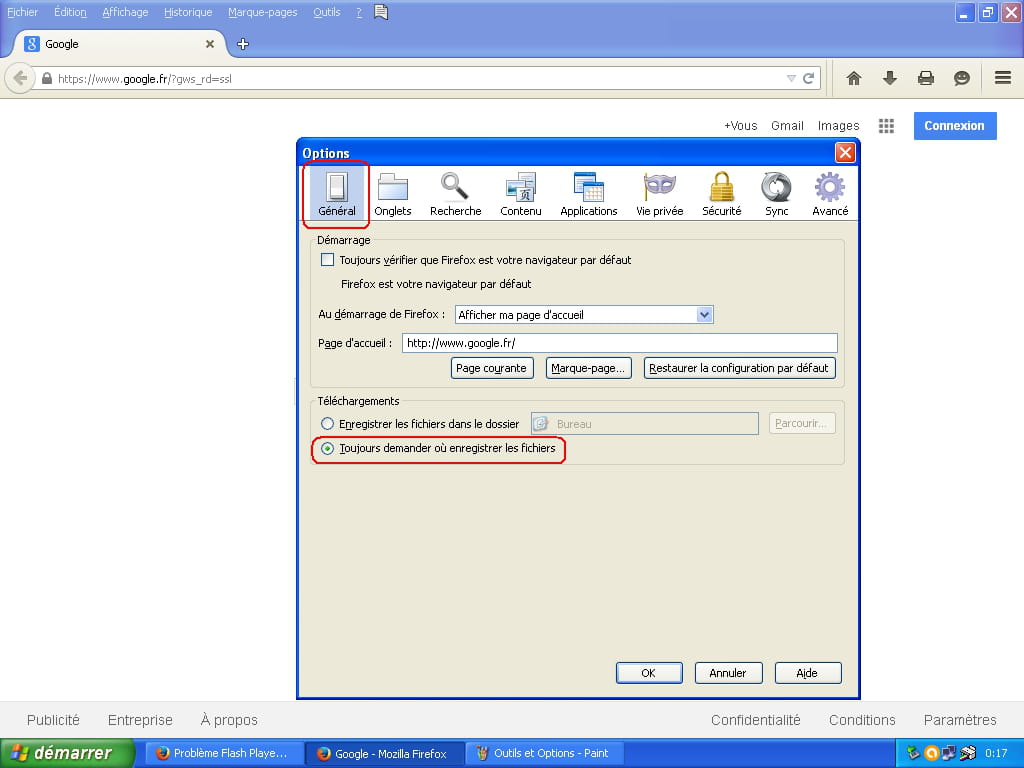Open the downloads arrow icon
Screen dimensions: 1024x768
tap(889, 78)
